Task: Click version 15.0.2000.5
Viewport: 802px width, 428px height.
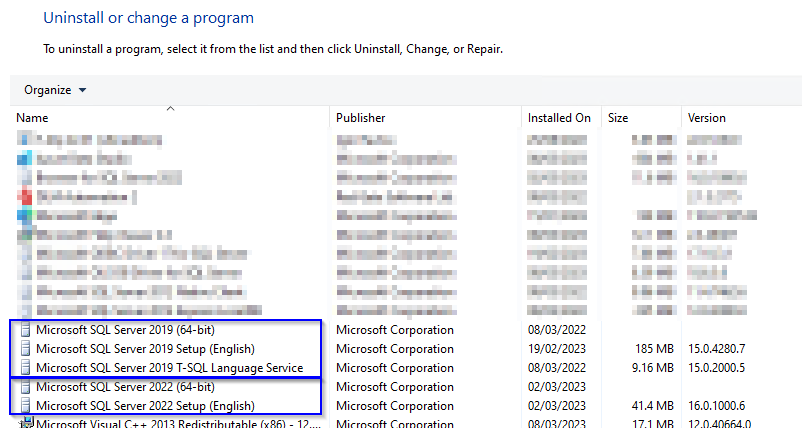Action: click(x=717, y=368)
